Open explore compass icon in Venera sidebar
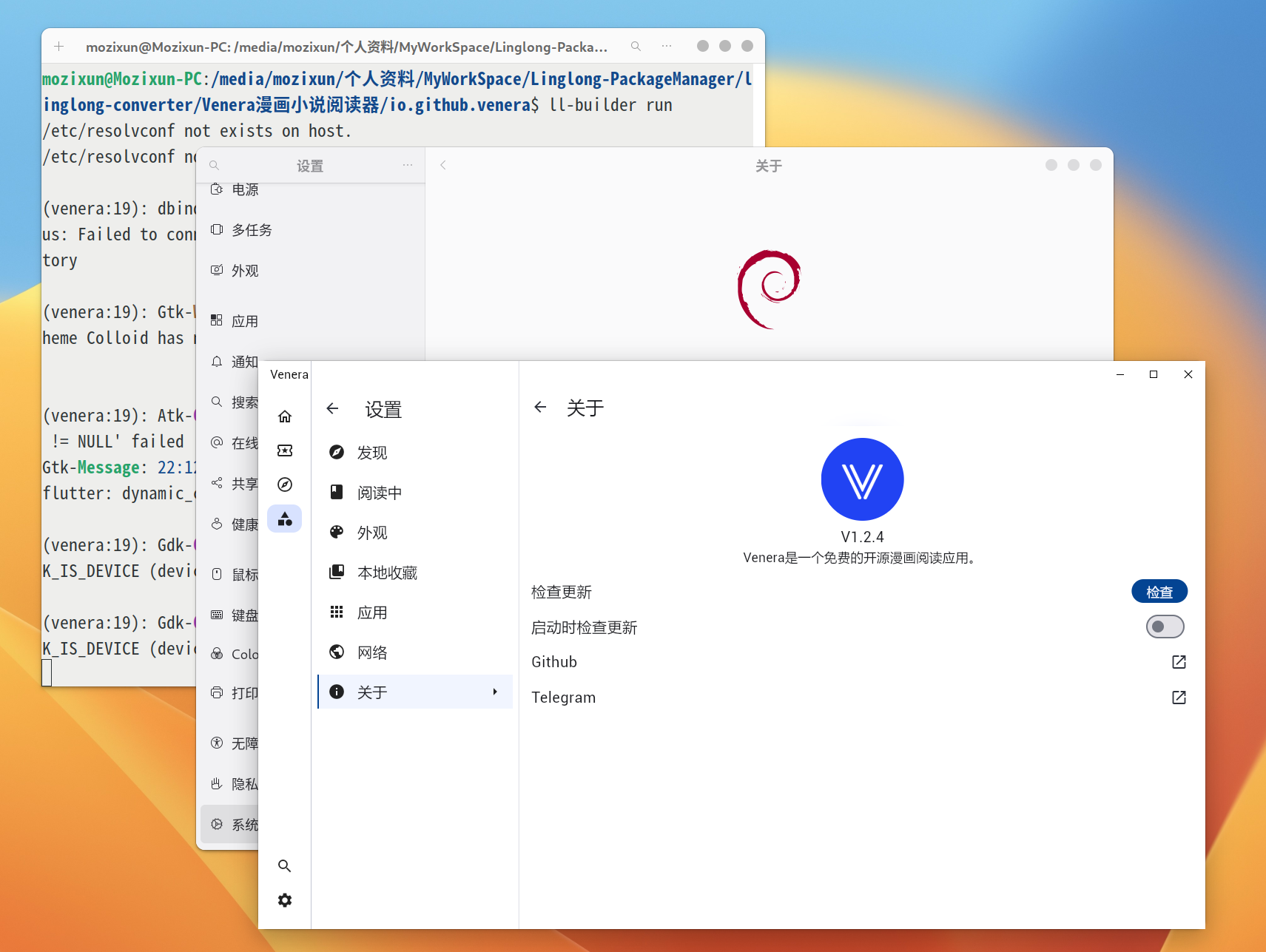Viewport: 1266px width, 952px height. click(x=285, y=485)
